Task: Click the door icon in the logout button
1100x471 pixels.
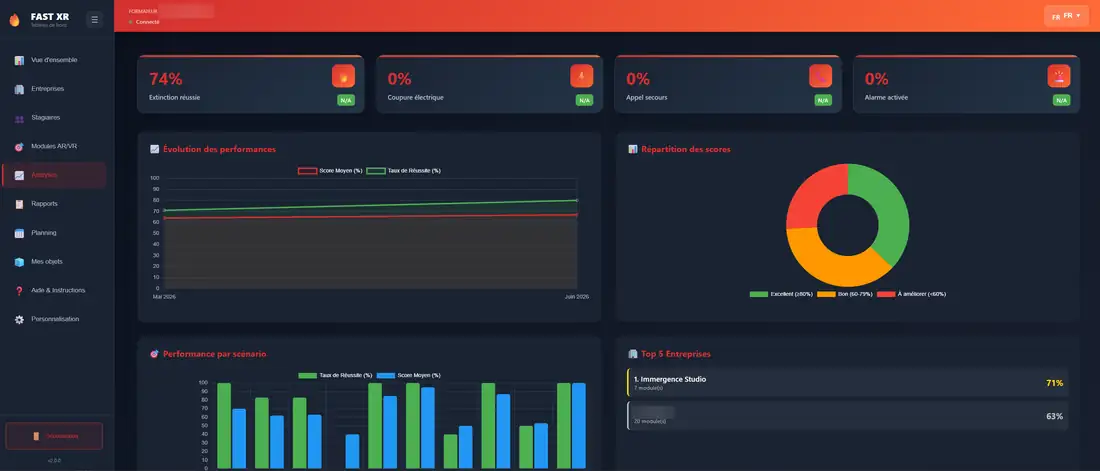Action: 36,436
